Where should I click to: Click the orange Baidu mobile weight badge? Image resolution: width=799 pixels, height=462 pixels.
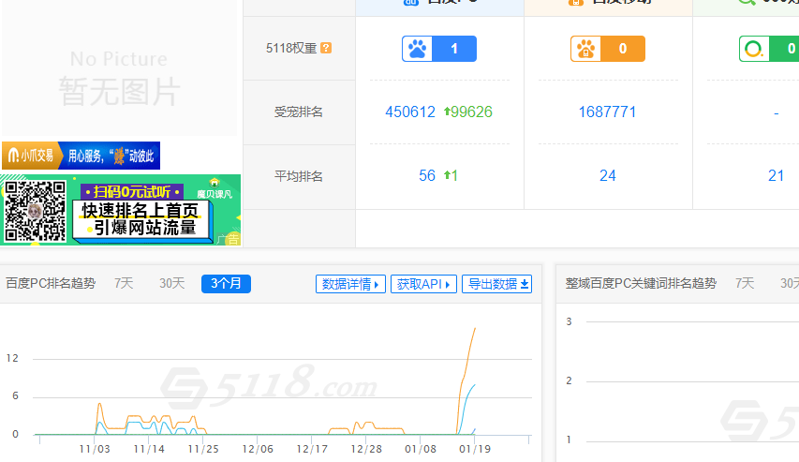[607, 48]
